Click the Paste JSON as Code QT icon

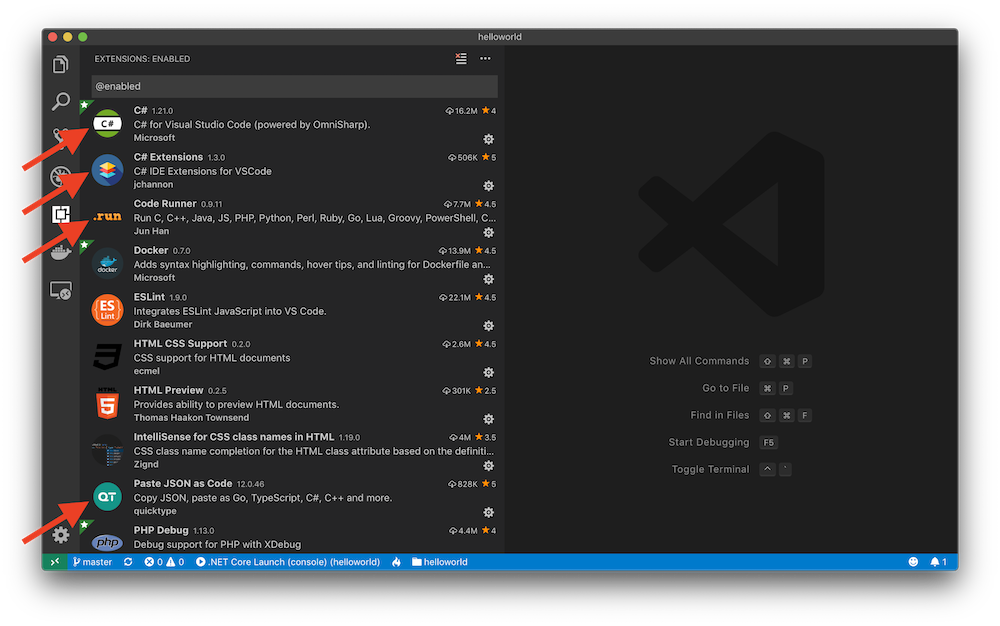click(x=107, y=497)
